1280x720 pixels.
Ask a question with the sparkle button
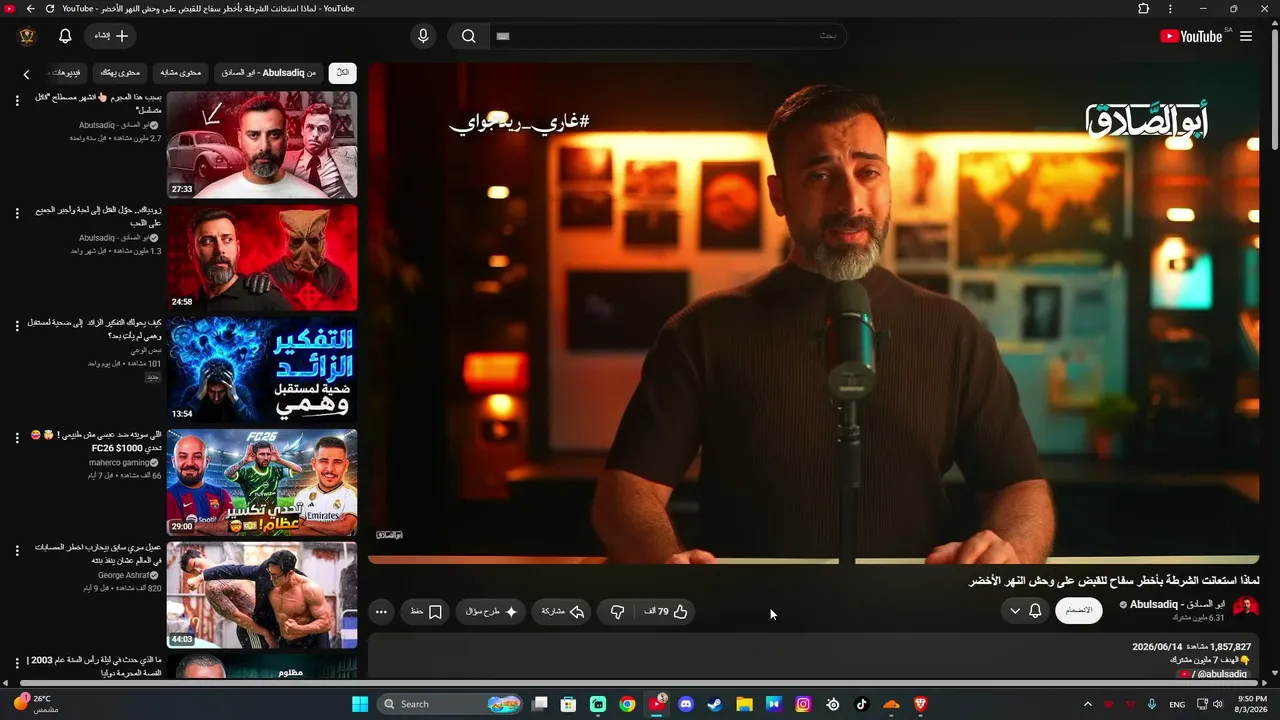click(x=491, y=611)
